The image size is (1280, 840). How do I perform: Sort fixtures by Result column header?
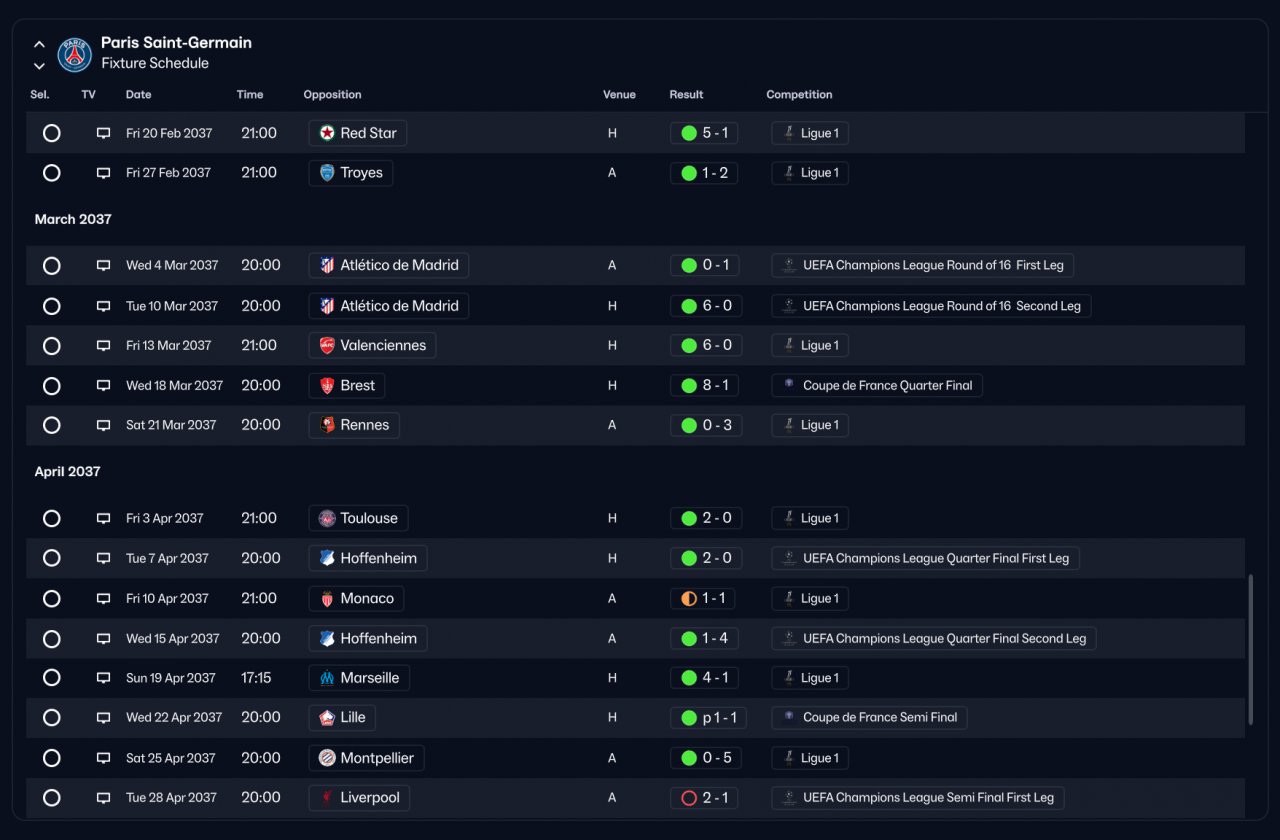pyautogui.click(x=686, y=95)
